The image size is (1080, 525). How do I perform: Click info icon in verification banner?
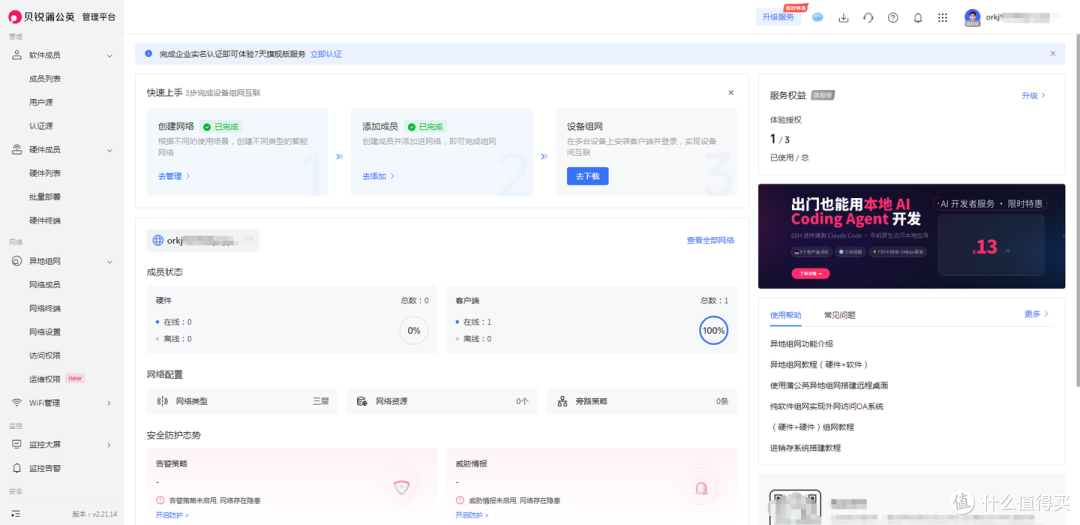[x=148, y=53]
